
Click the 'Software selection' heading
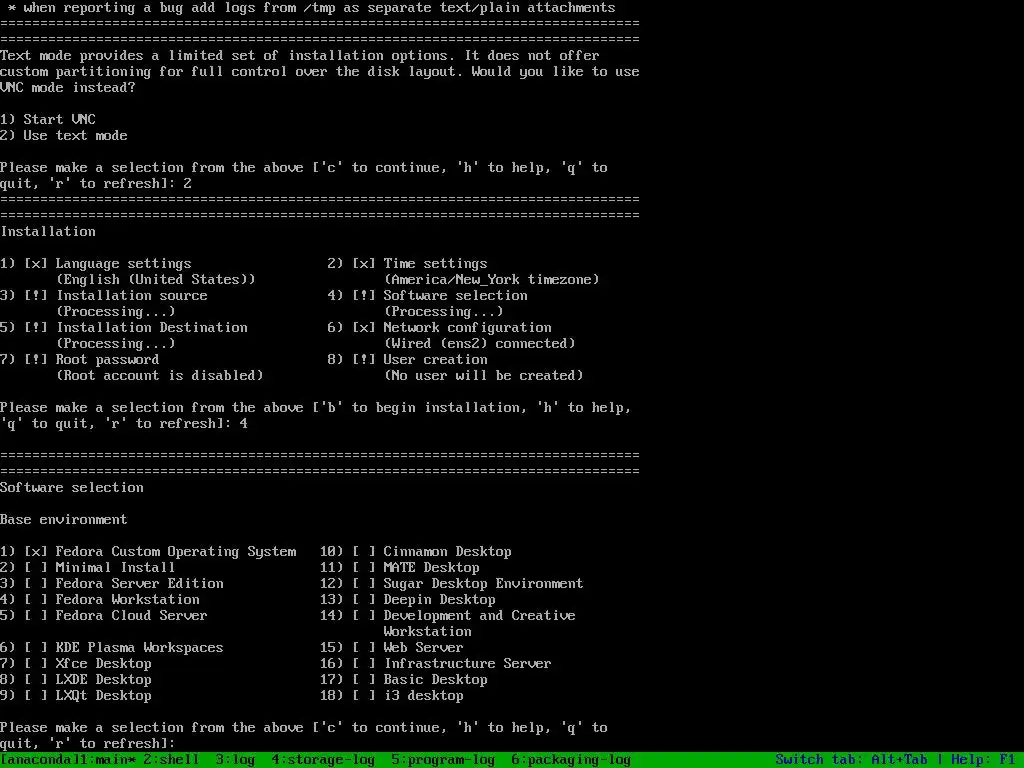72,488
